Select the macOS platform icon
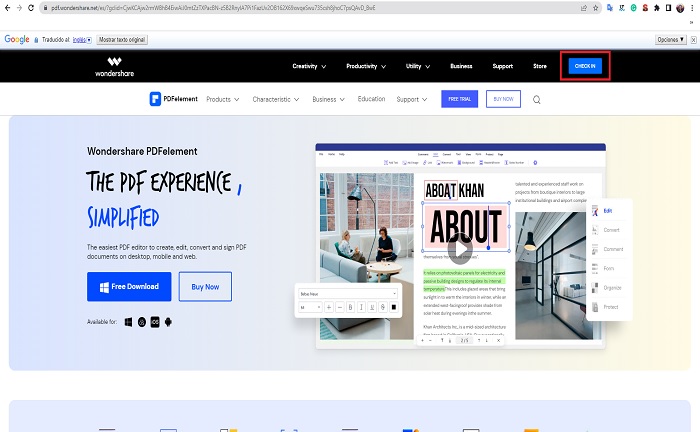Image resolution: width=700 pixels, height=432 pixels. 142,322
